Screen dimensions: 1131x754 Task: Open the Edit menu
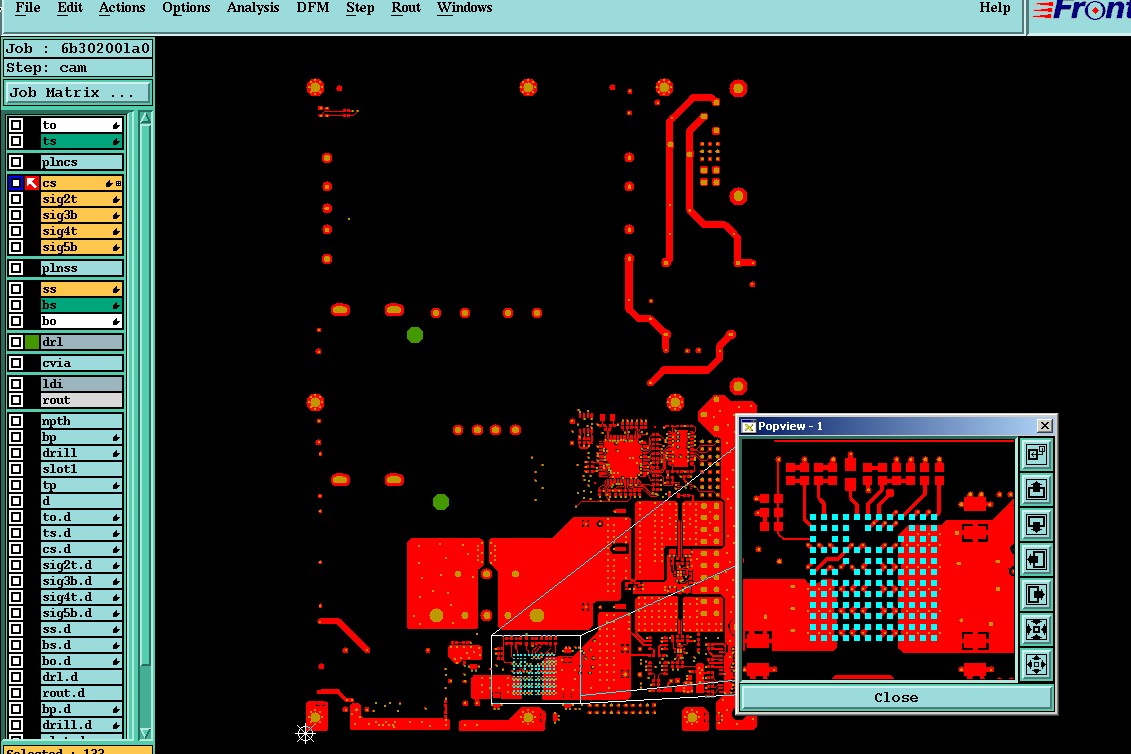[x=70, y=8]
